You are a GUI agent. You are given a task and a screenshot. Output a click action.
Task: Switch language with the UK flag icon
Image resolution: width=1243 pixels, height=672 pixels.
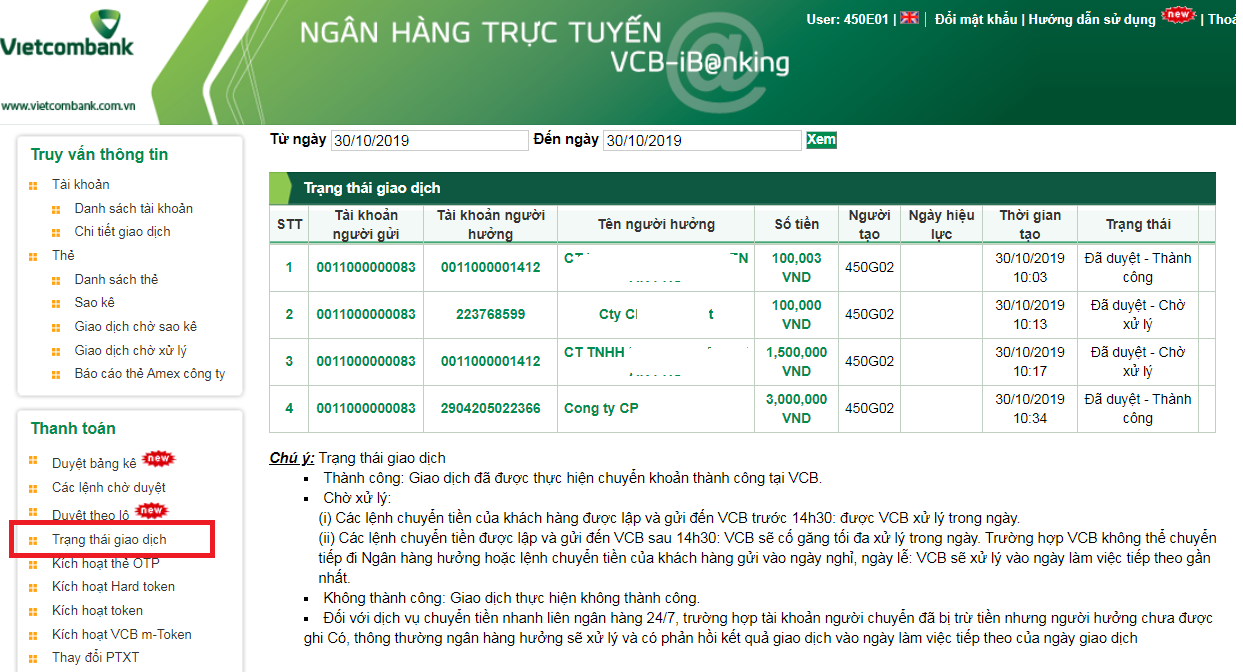909,17
